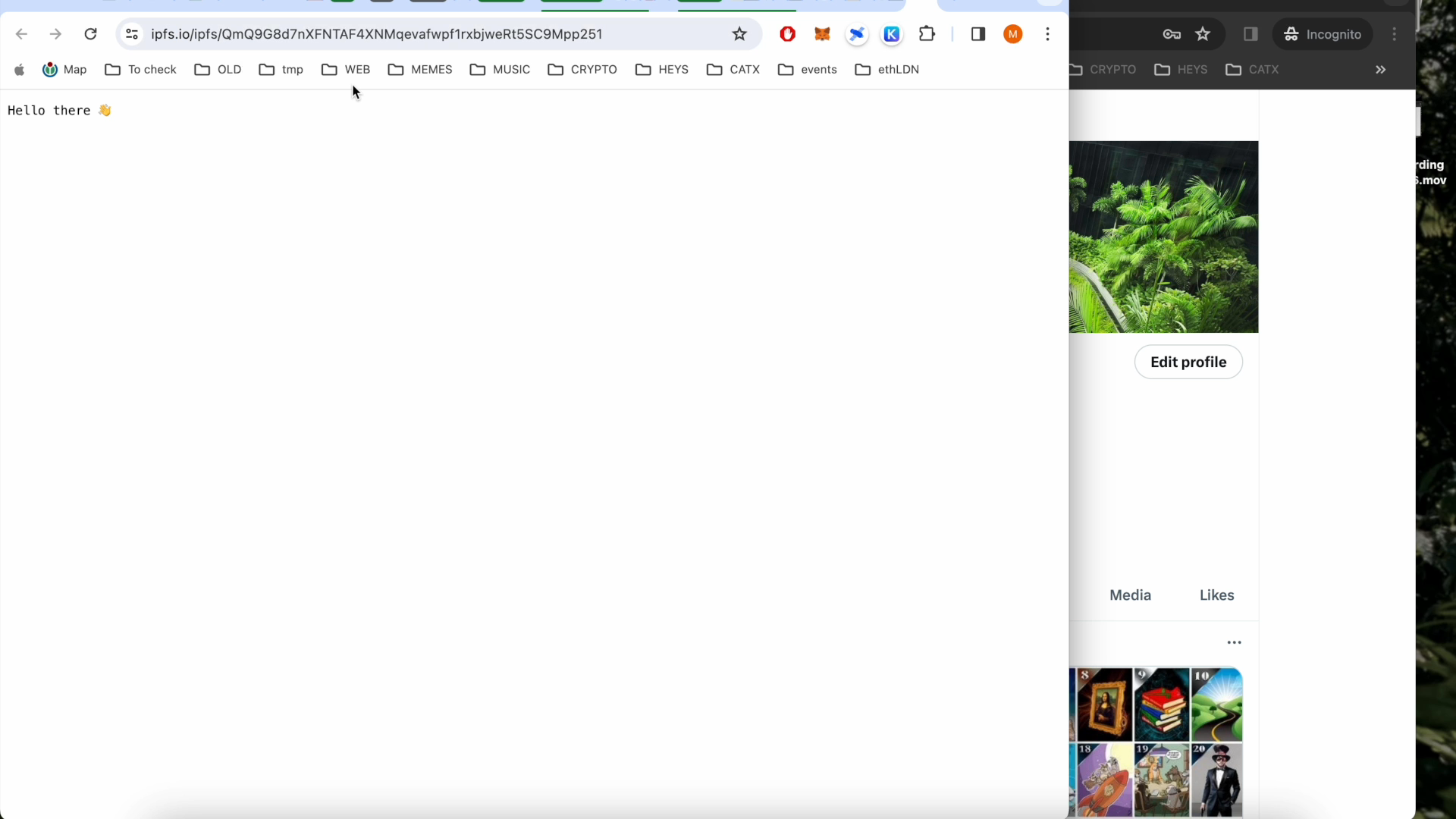Open HEYS folder in incognito window
This screenshot has width=1456, height=819.
(1181, 70)
